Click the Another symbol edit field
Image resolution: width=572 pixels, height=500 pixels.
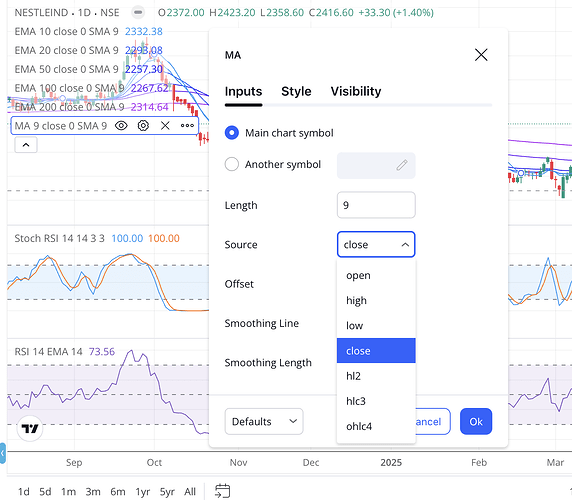click(376, 166)
